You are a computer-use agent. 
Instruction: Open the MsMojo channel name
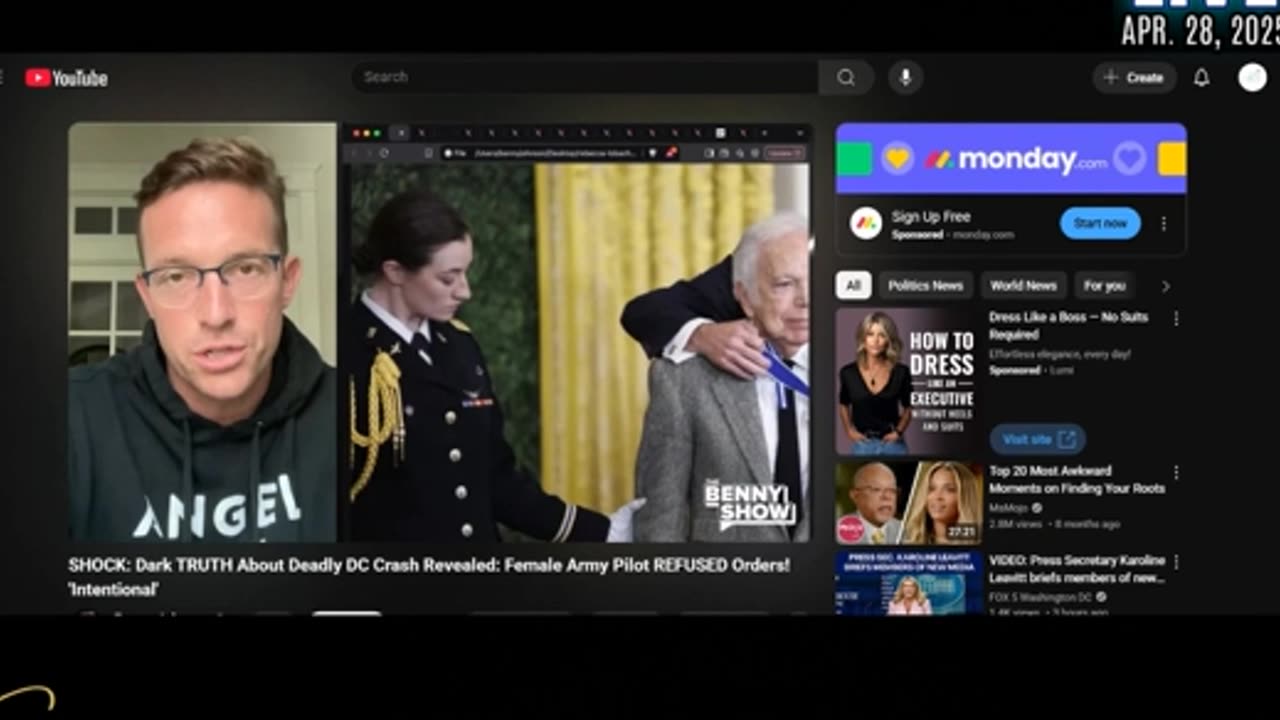[1008, 508]
